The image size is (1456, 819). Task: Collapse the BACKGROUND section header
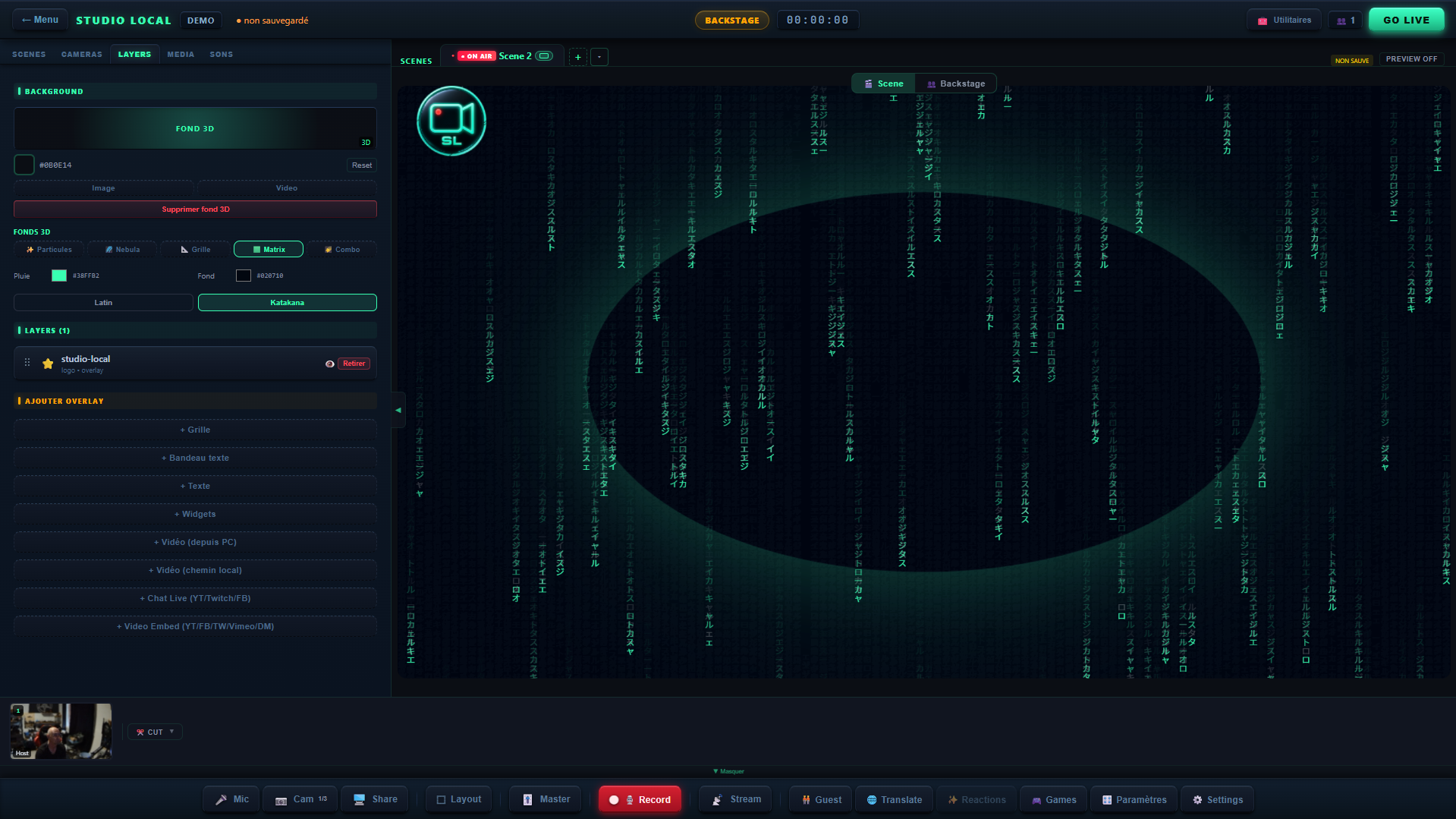[195, 91]
